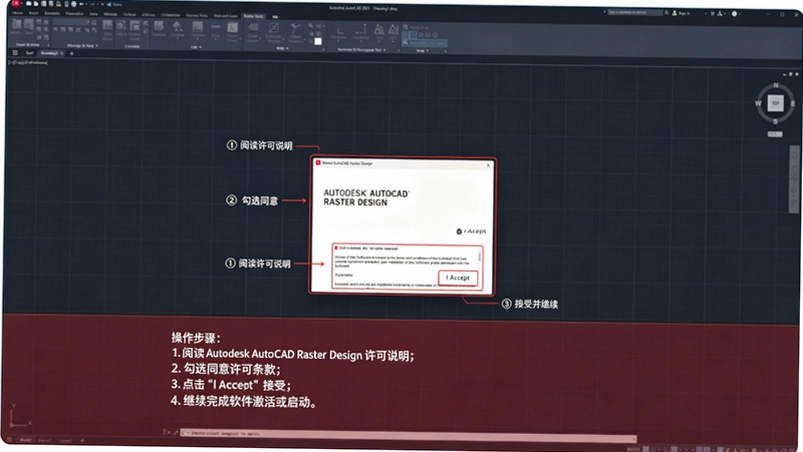The image size is (803, 452).
Task: Open the Home ribbon tab
Action: point(17,13)
